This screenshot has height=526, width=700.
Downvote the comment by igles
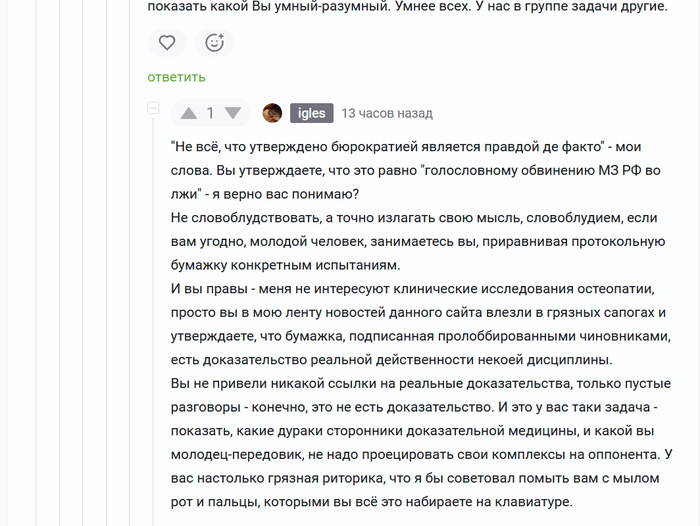point(233,113)
